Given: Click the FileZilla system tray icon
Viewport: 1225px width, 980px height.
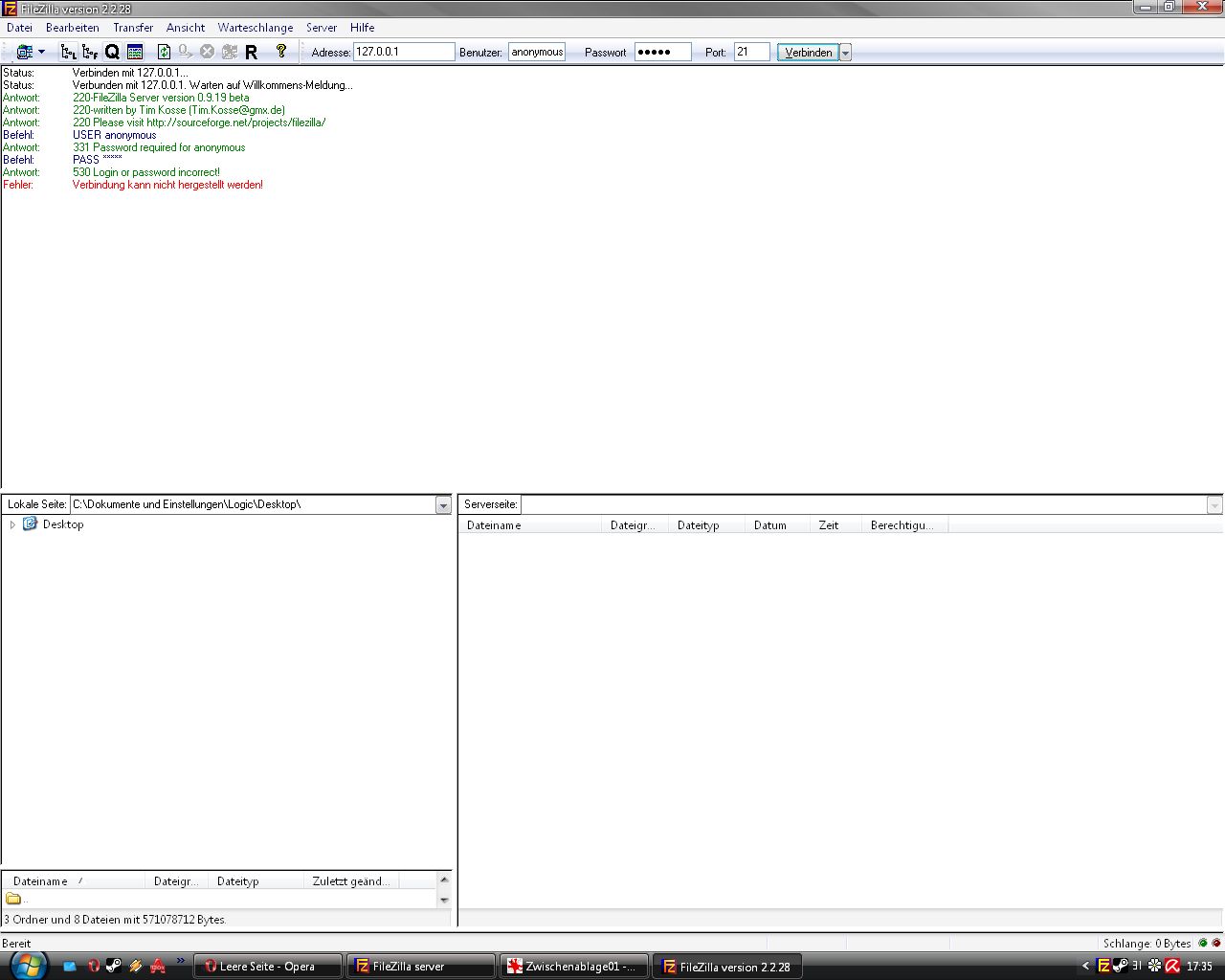Looking at the screenshot, I should coord(1103,967).
